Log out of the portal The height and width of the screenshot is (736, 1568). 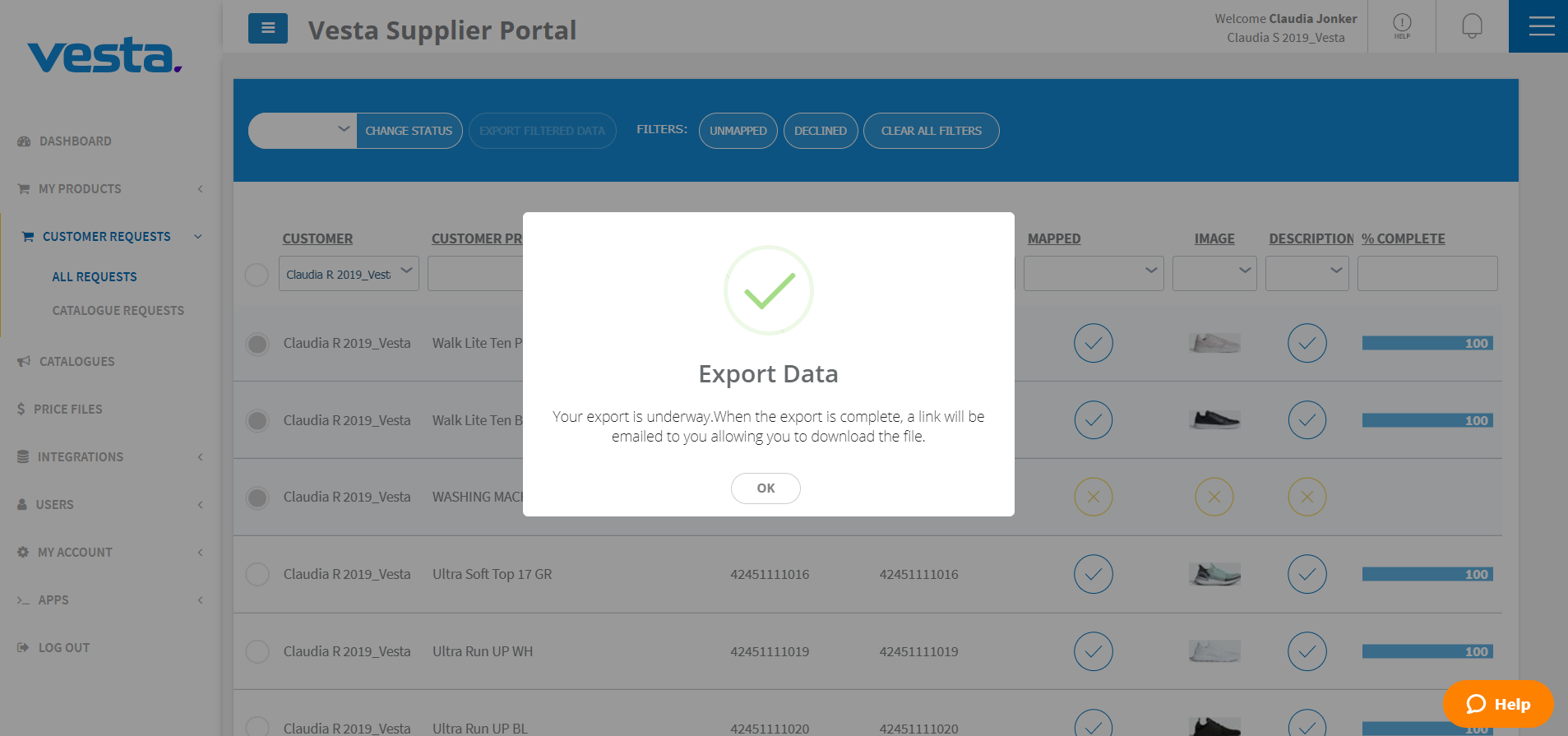[53, 648]
